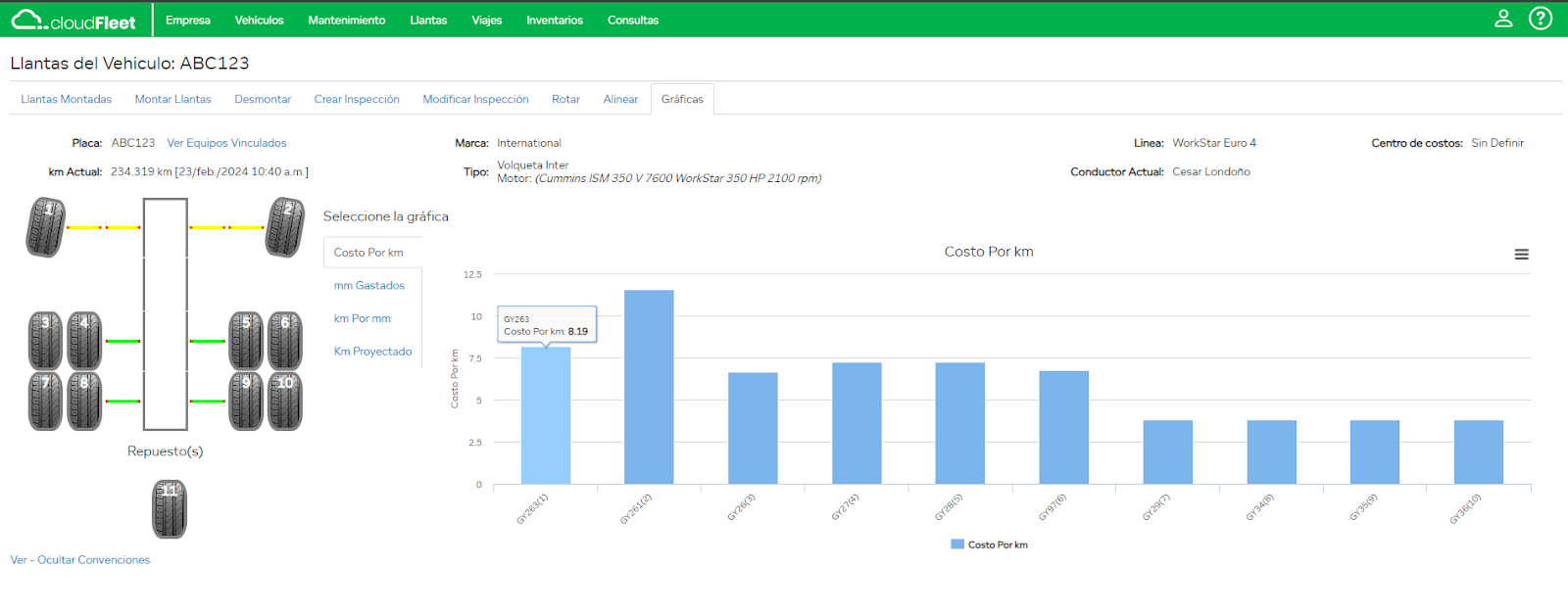The image size is (1568, 614).
Task: Open the Consultas dropdown menu
Action: point(632,21)
